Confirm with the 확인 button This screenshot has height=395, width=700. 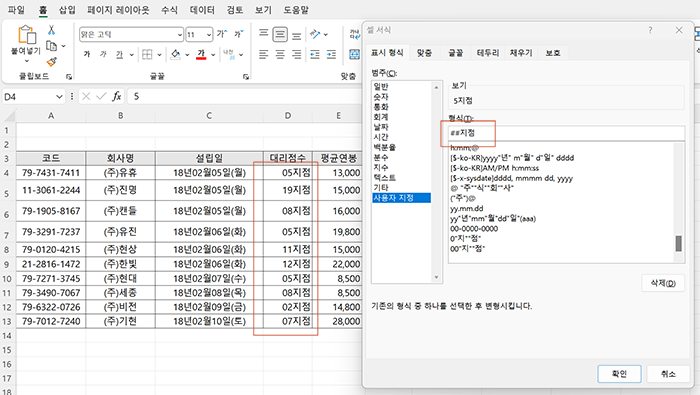coord(619,374)
